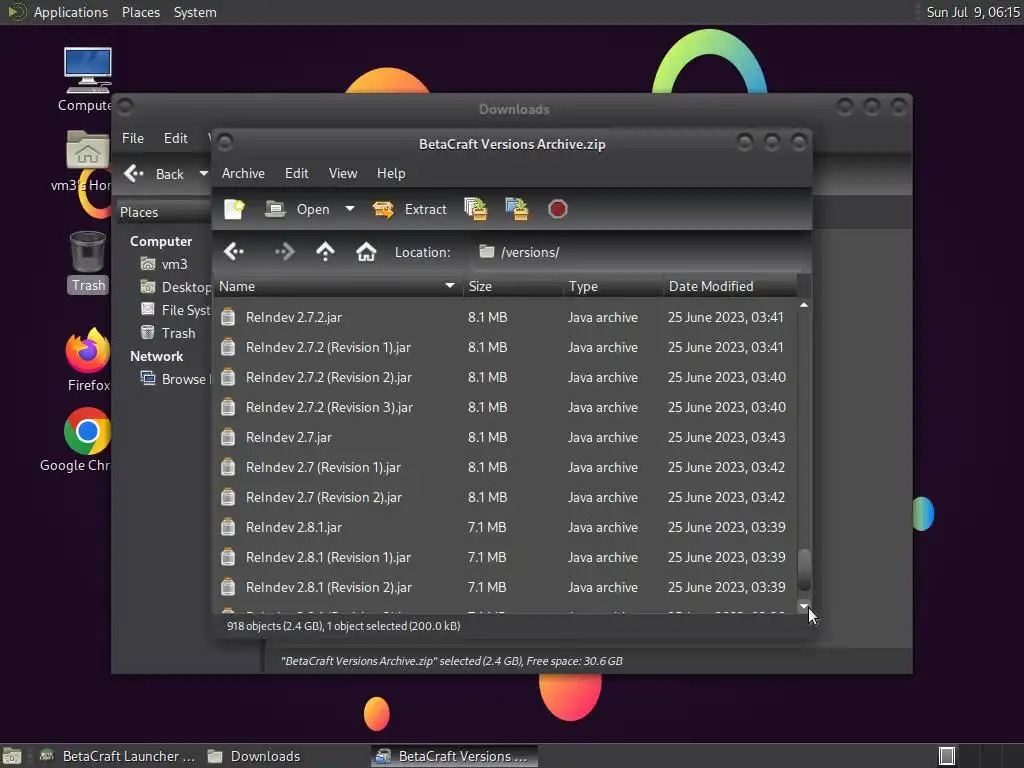Click the Trash desktop icon
1024x768 pixels.
click(88, 263)
